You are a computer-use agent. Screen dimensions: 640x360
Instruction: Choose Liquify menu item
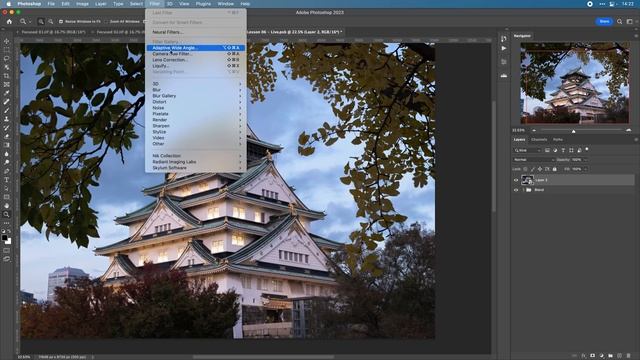point(196,66)
